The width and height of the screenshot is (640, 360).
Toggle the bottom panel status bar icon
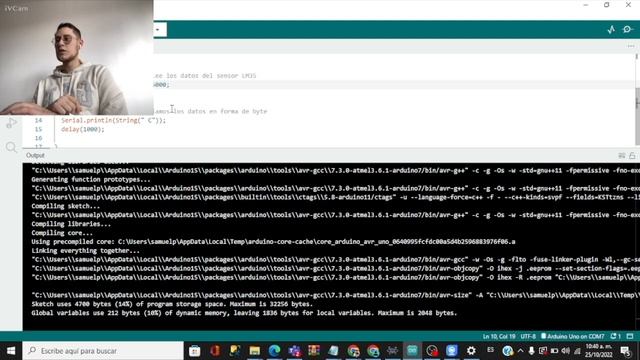click(630, 336)
